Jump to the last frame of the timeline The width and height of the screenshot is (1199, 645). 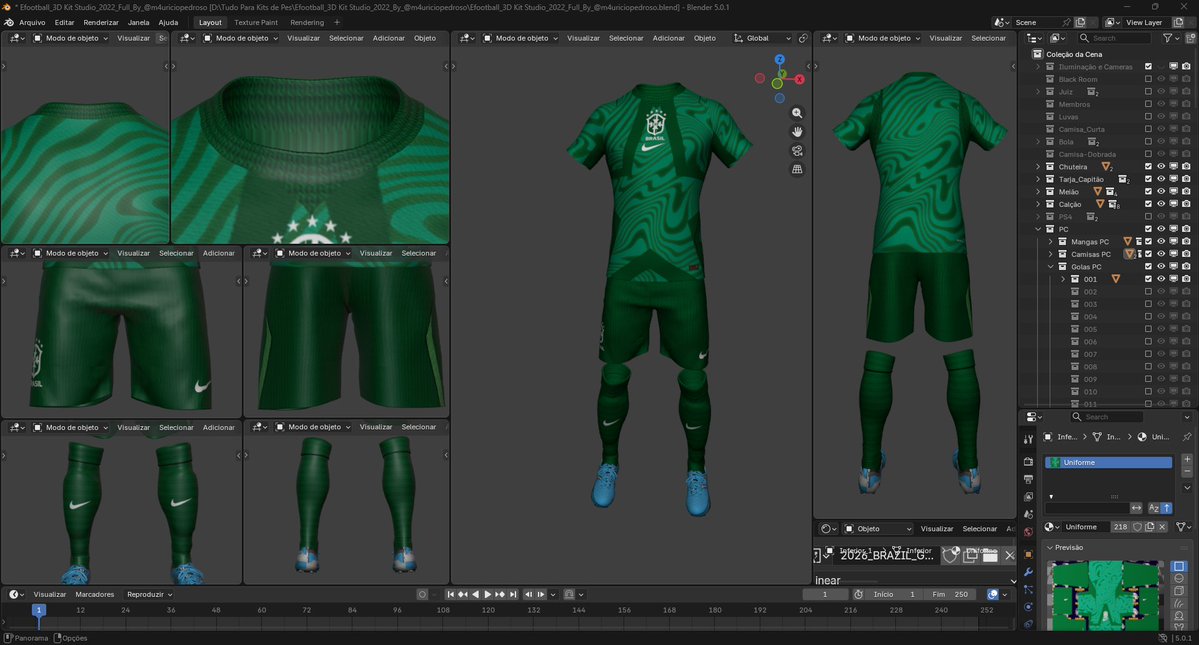(513, 595)
